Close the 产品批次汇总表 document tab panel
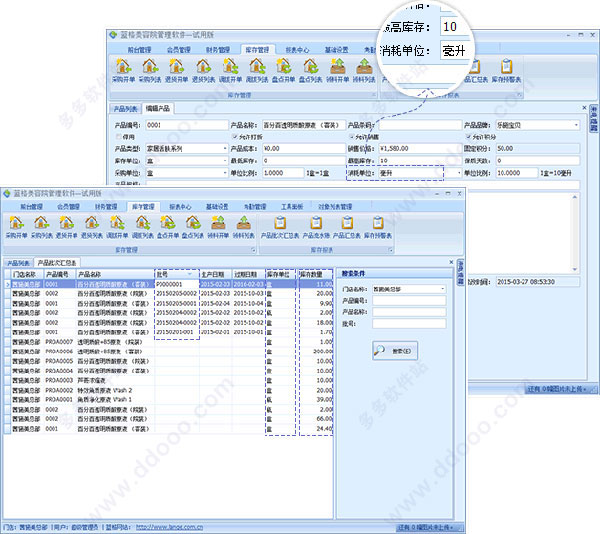The width and height of the screenshot is (600, 534). [451, 262]
